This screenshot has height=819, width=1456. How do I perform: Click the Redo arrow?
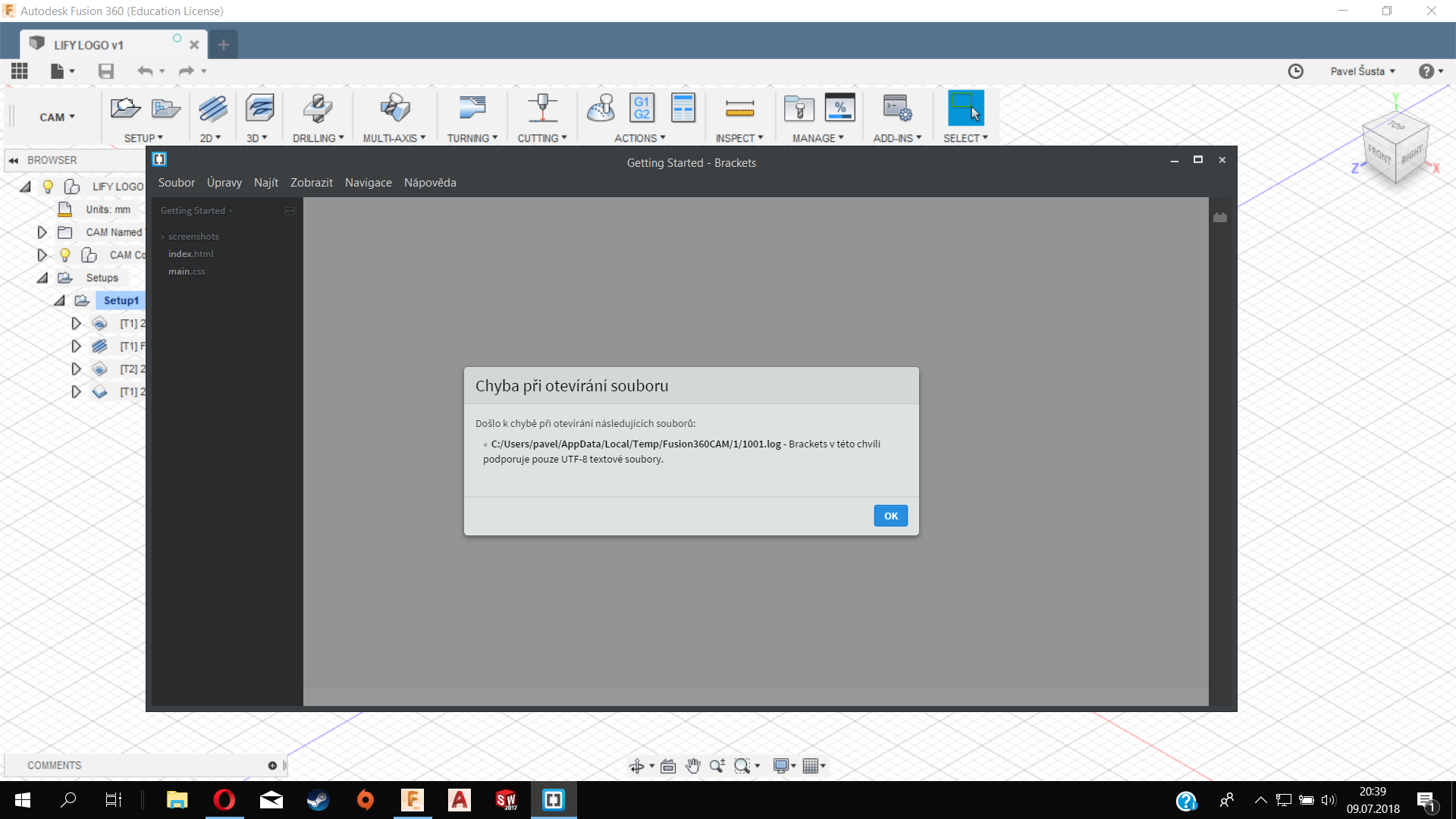[x=186, y=71]
